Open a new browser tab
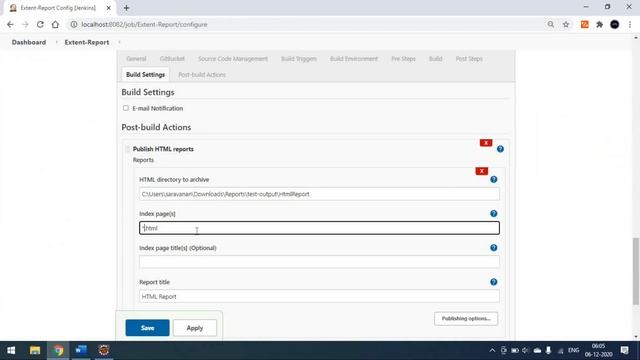 [126, 8]
